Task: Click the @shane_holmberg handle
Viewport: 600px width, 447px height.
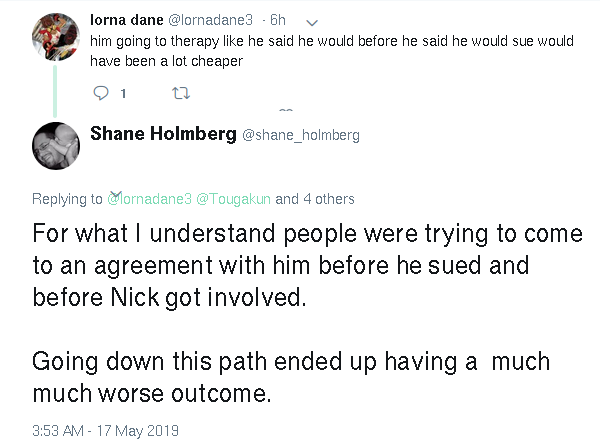Action: pos(301,135)
